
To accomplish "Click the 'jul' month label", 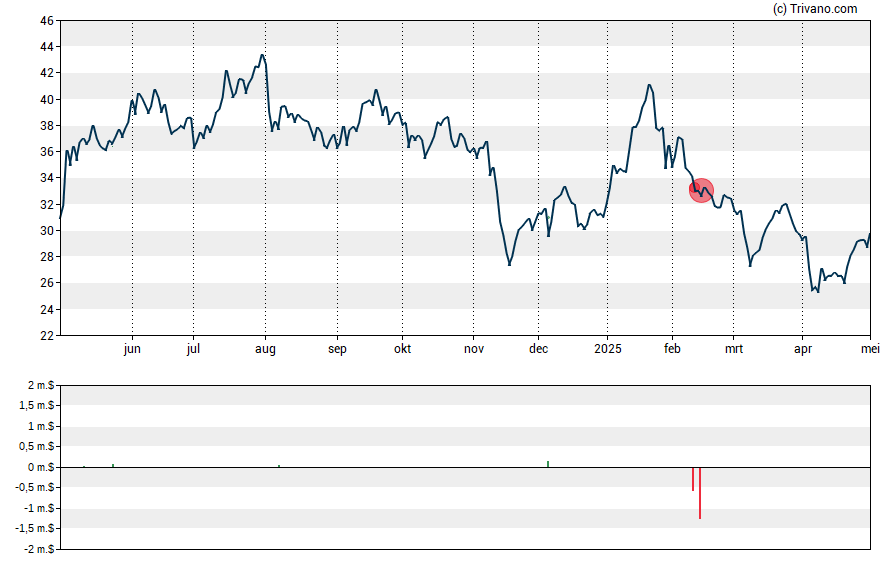I will click(x=193, y=349).
